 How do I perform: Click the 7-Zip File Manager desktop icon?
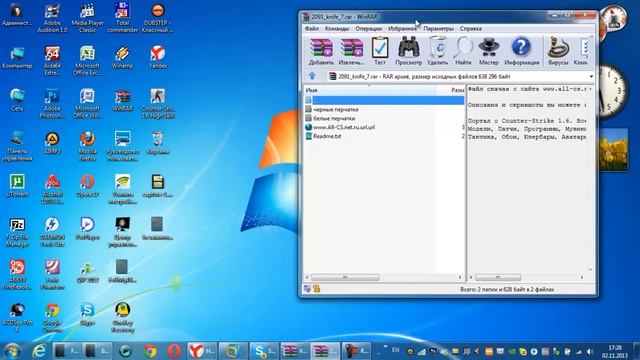pos(17,232)
